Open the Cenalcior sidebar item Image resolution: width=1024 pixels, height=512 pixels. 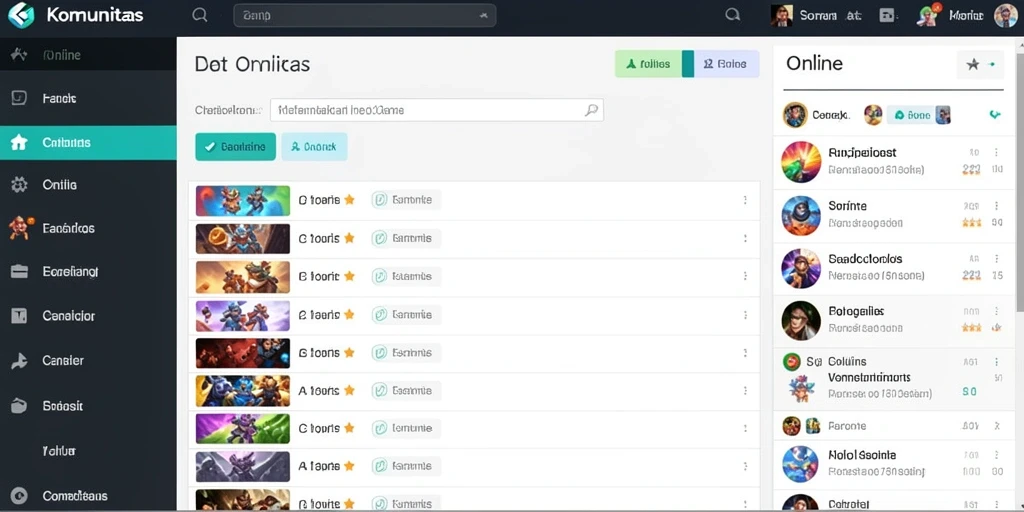pyautogui.click(x=88, y=315)
